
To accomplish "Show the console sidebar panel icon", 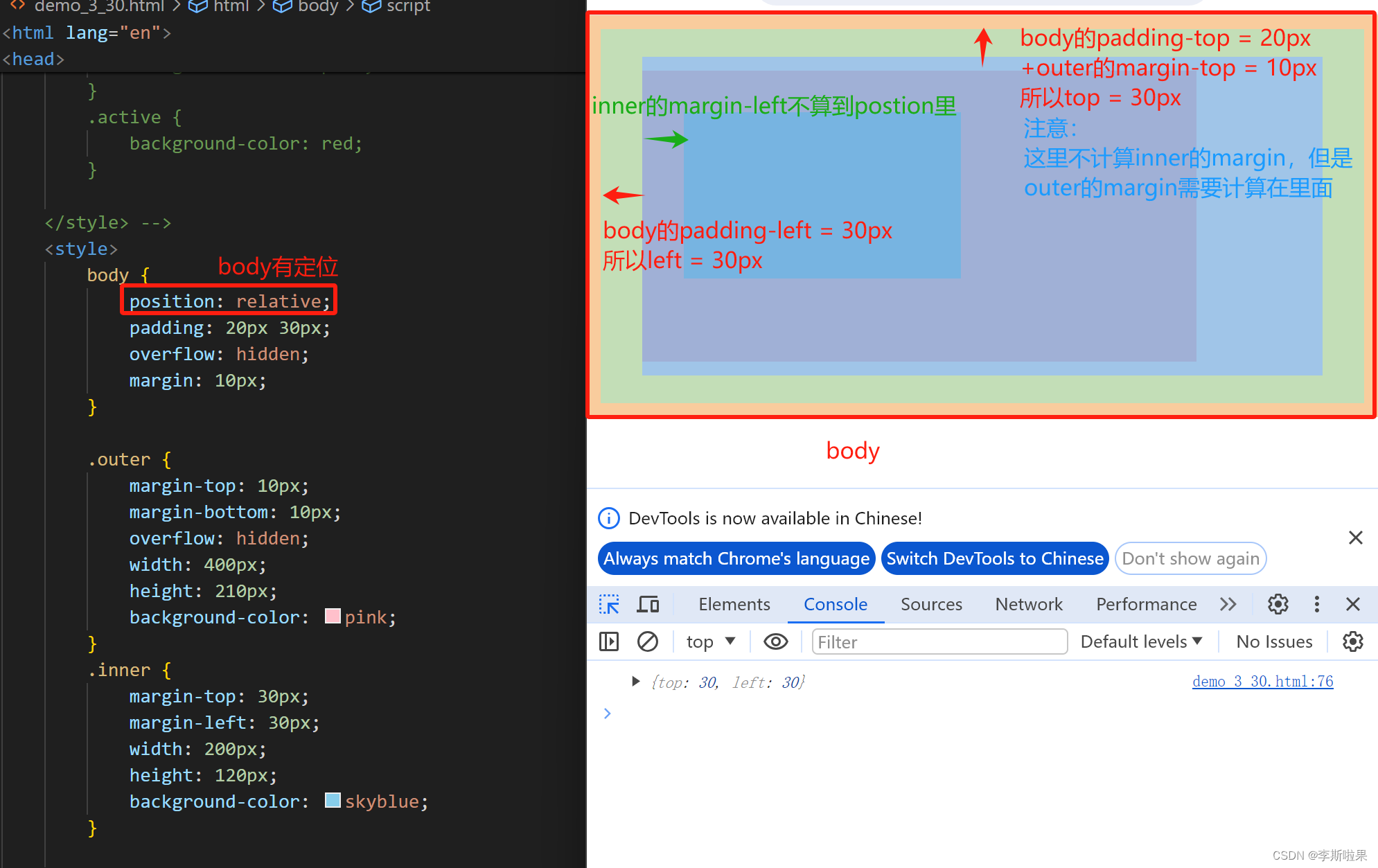I will [x=608, y=641].
